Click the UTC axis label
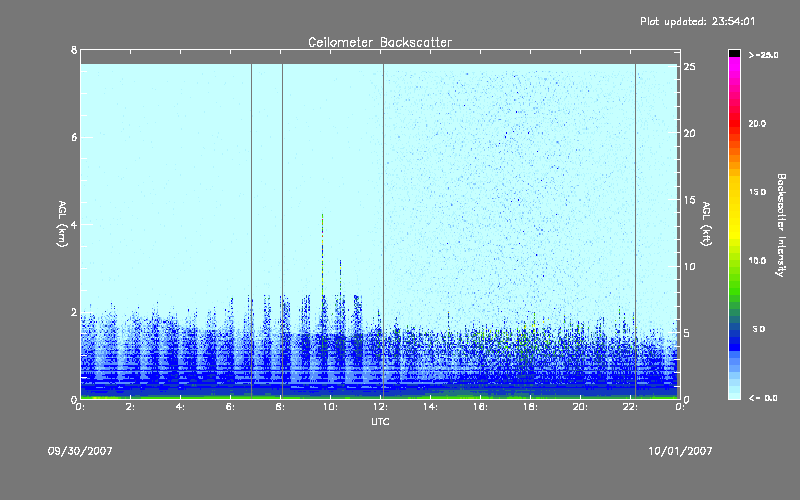 (x=380, y=421)
